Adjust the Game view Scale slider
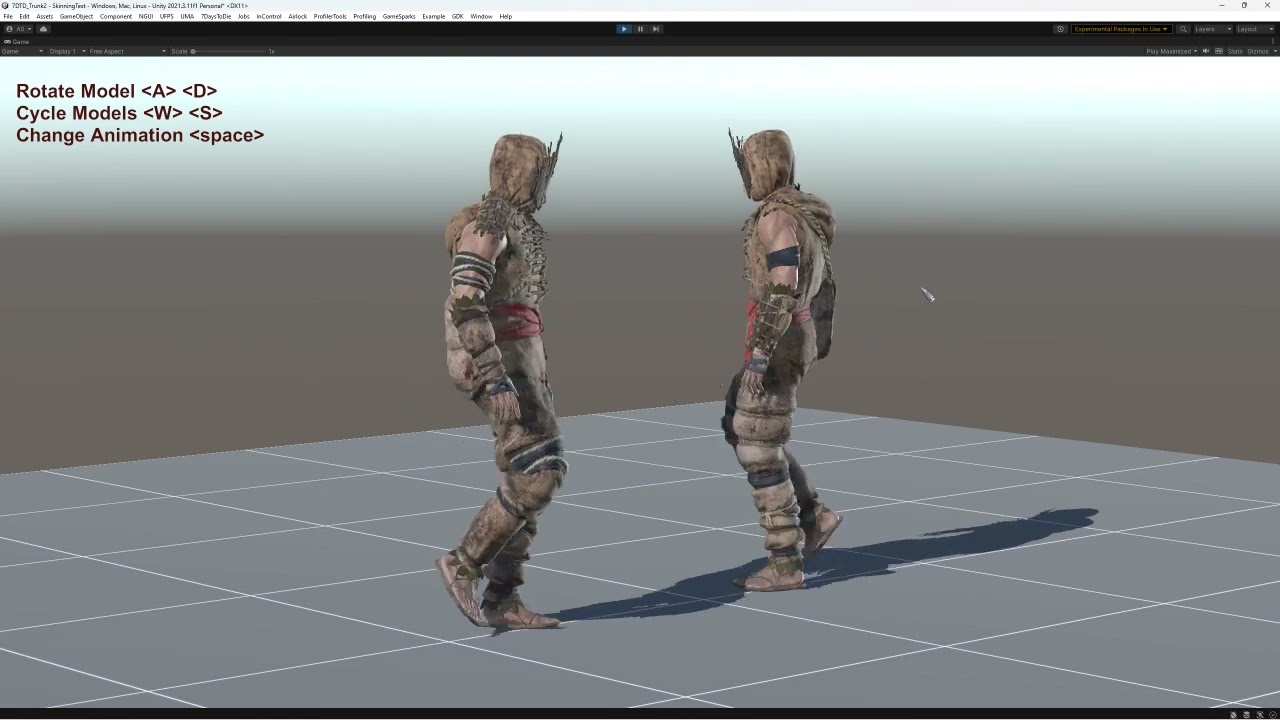The image size is (1280, 720). pos(229,51)
